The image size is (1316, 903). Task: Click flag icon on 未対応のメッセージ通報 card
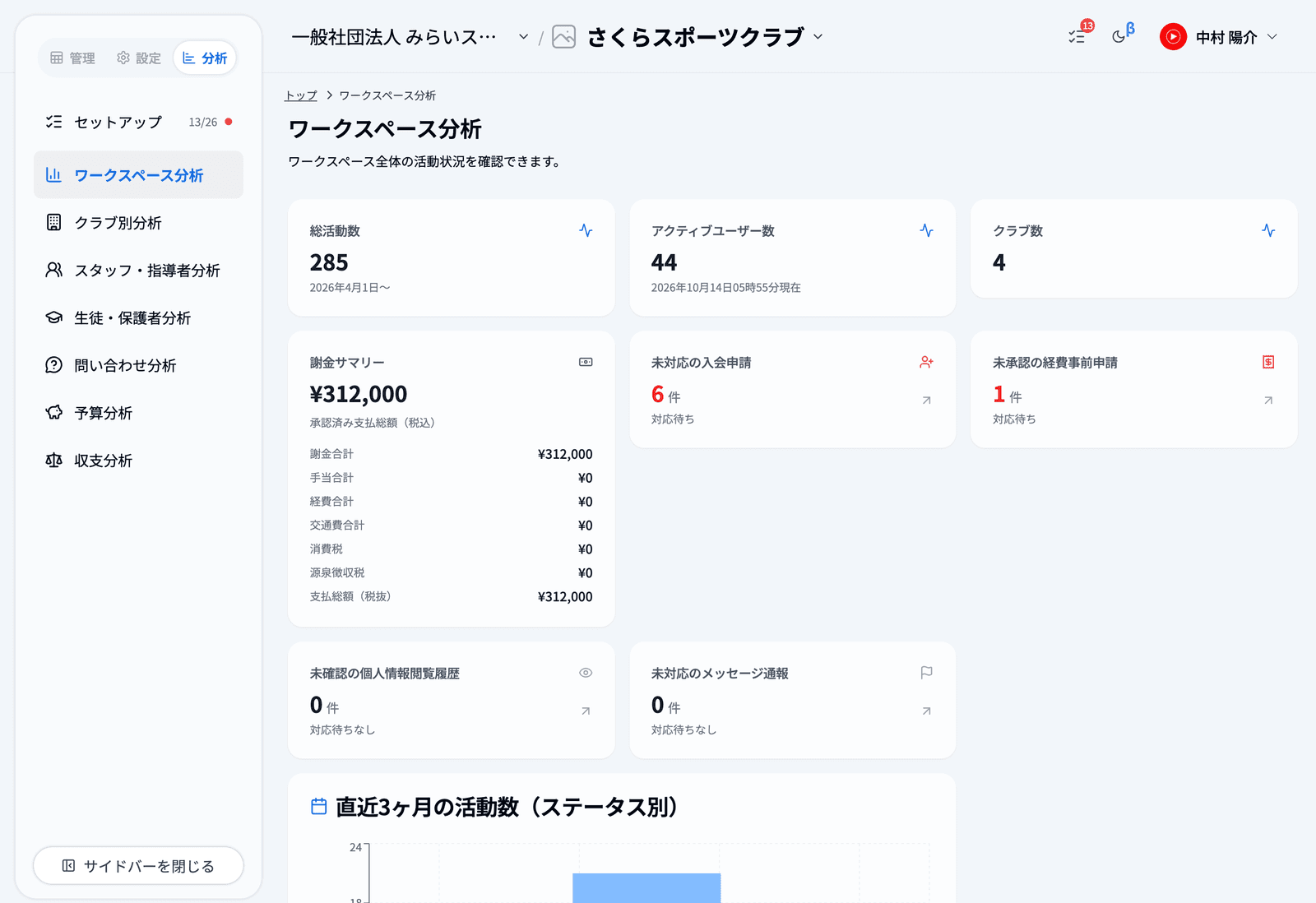[x=927, y=673]
